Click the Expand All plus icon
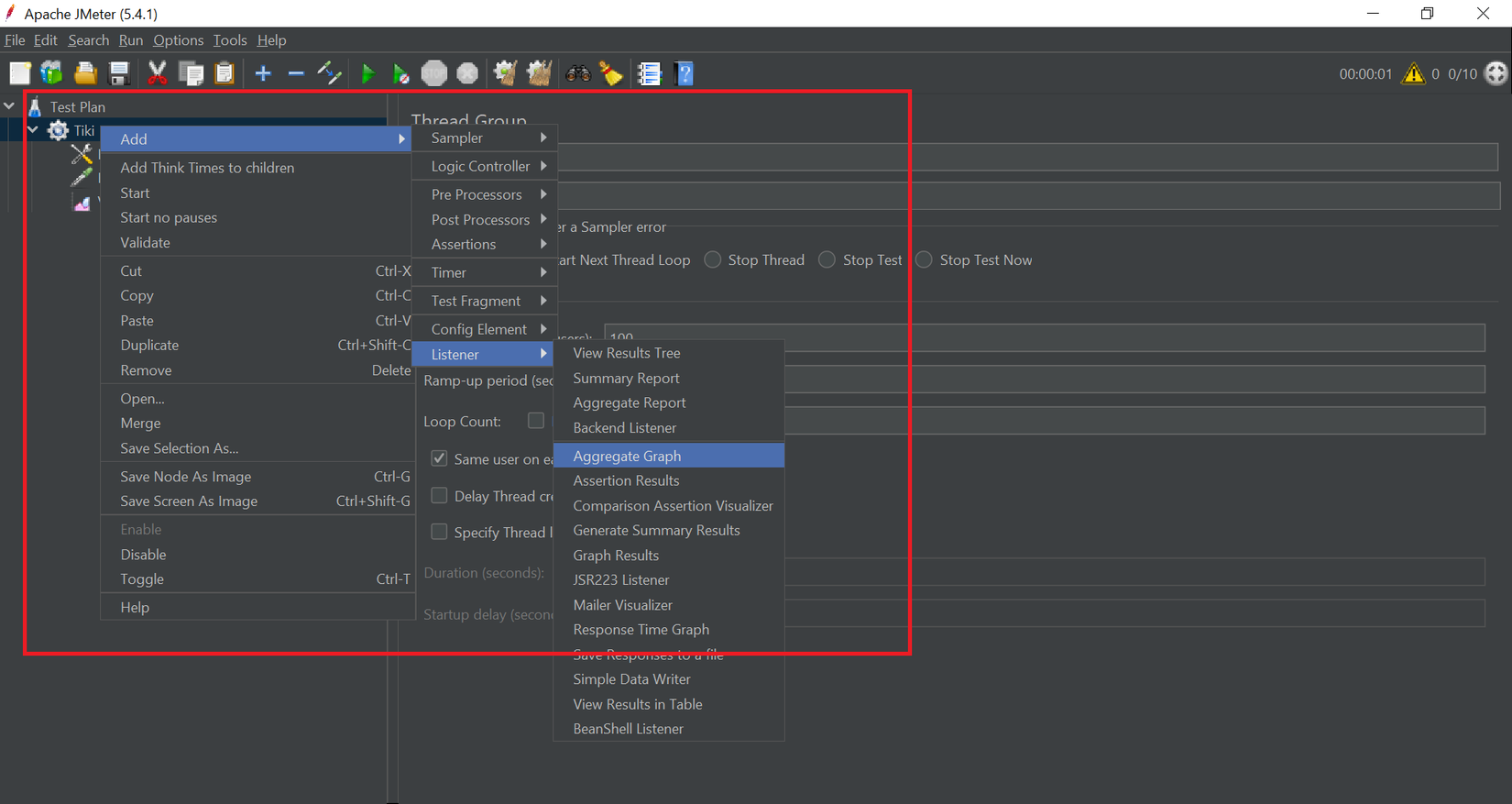Screen dimensions: 1512x804 click(263, 73)
